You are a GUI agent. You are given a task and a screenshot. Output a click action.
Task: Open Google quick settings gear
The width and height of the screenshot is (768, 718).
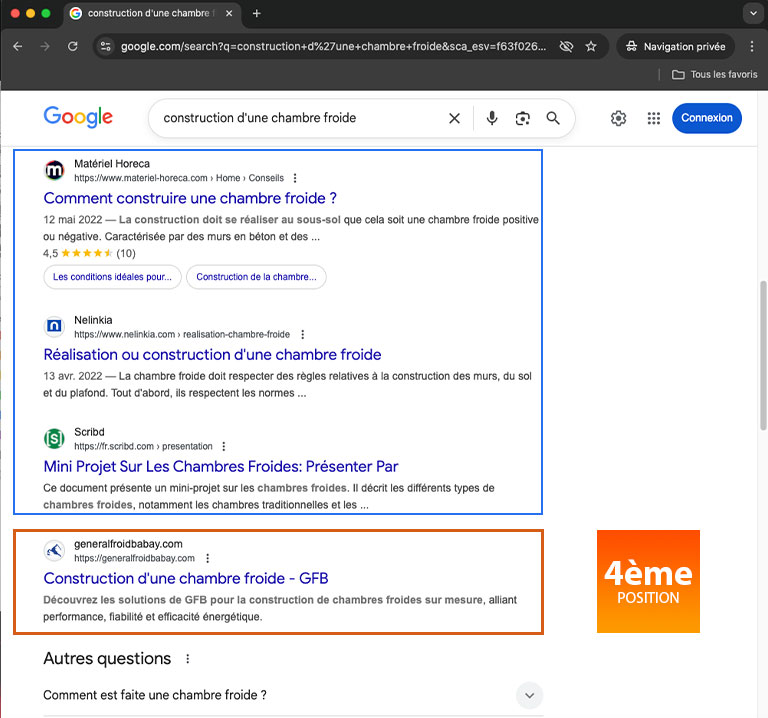(618, 118)
